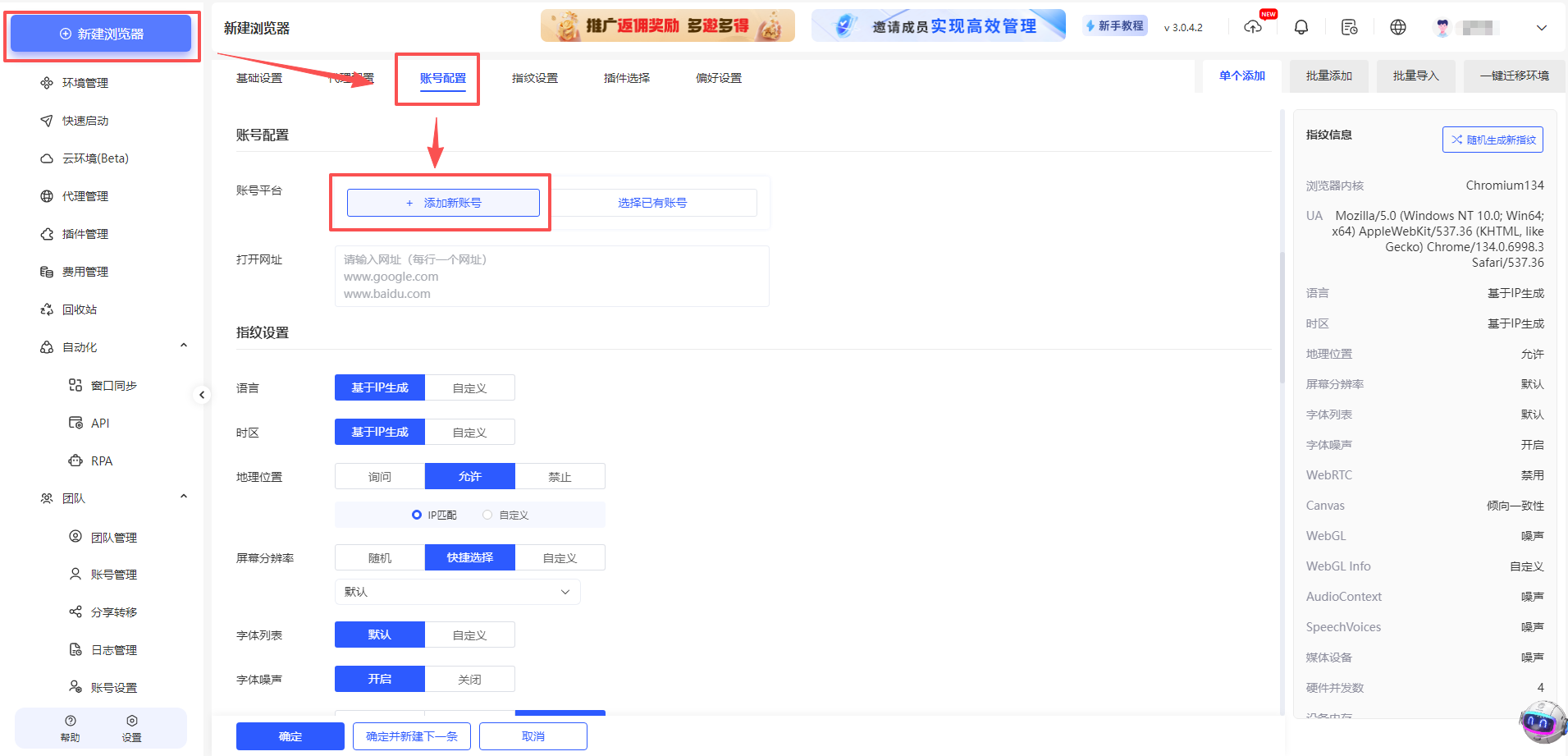Open the notification bell
The image size is (1568, 756).
(x=1301, y=26)
